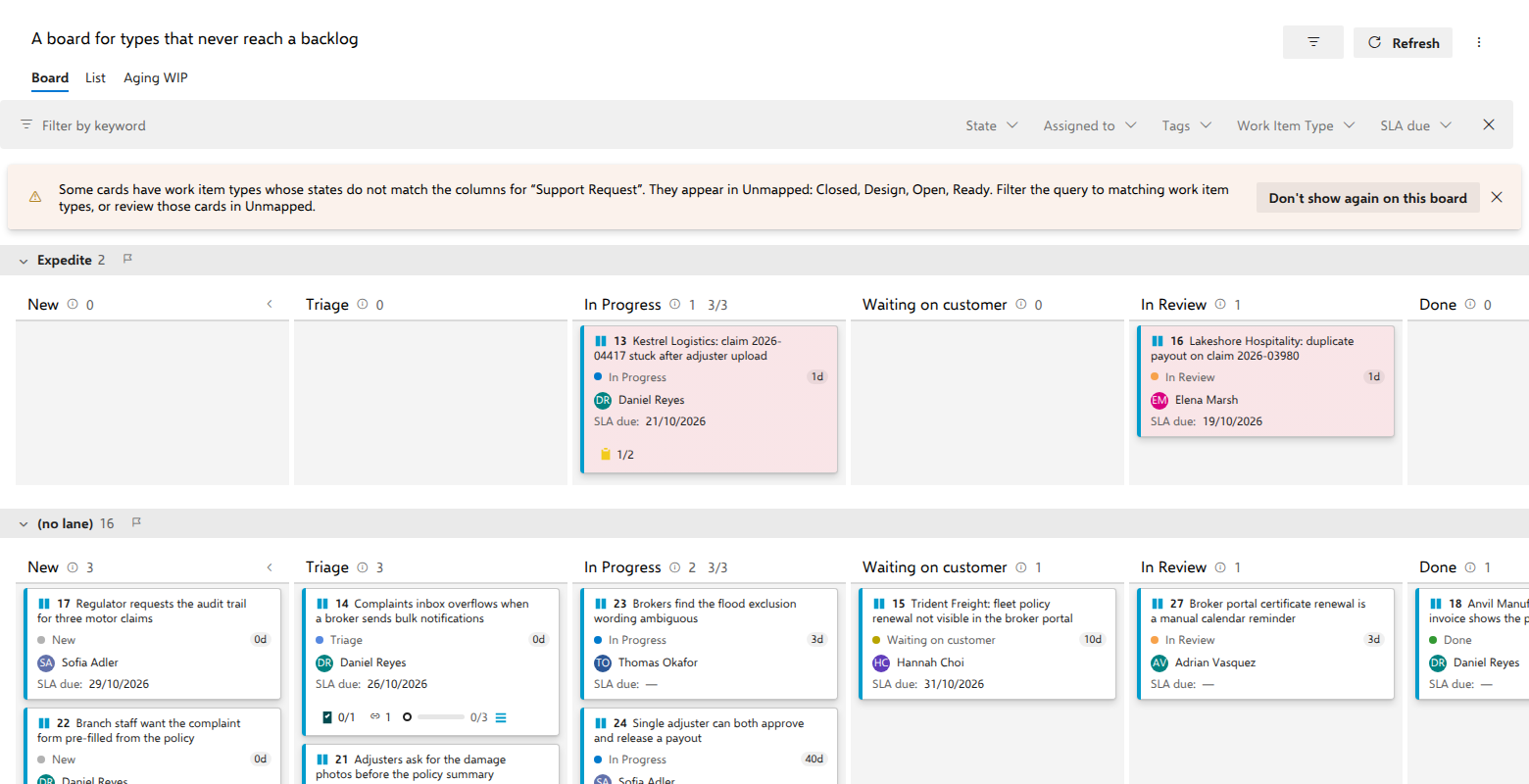The width and height of the screenshot is (1529, 784).
Task: Click the flag icon beside Expedite lane
Action: tap(127, 260)
